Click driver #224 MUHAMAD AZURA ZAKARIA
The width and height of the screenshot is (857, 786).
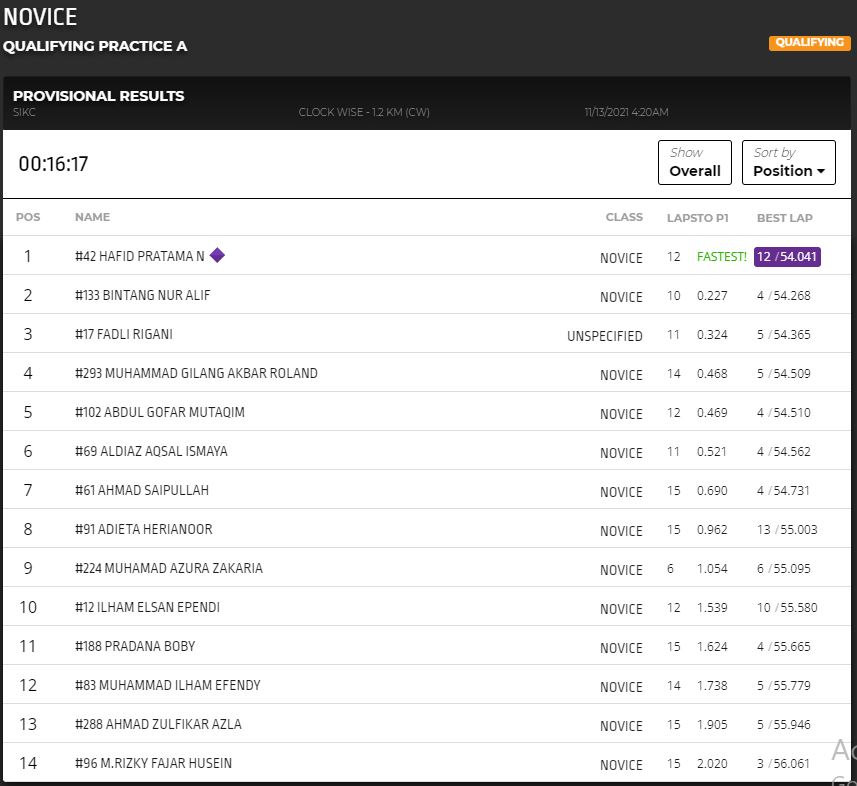click(168, 569)
